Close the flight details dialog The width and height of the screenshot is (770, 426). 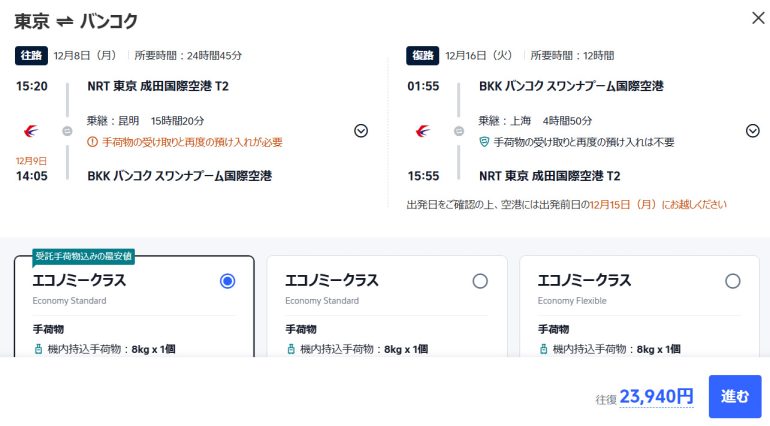point(757,17)
